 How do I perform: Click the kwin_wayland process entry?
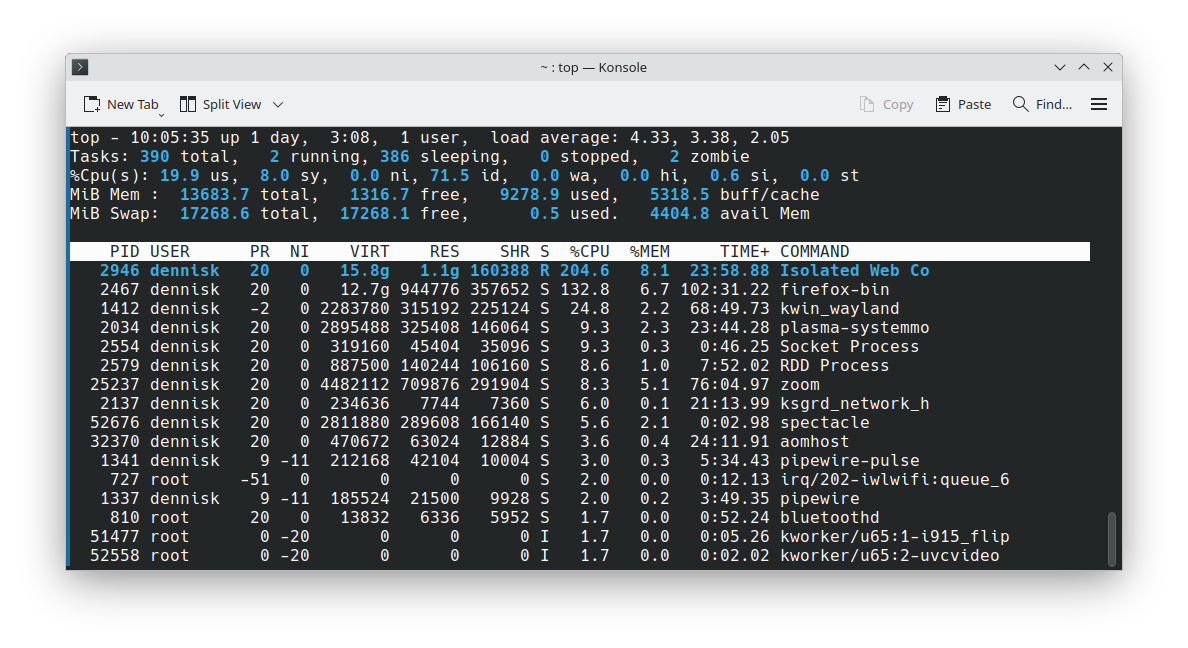(839, 309)
